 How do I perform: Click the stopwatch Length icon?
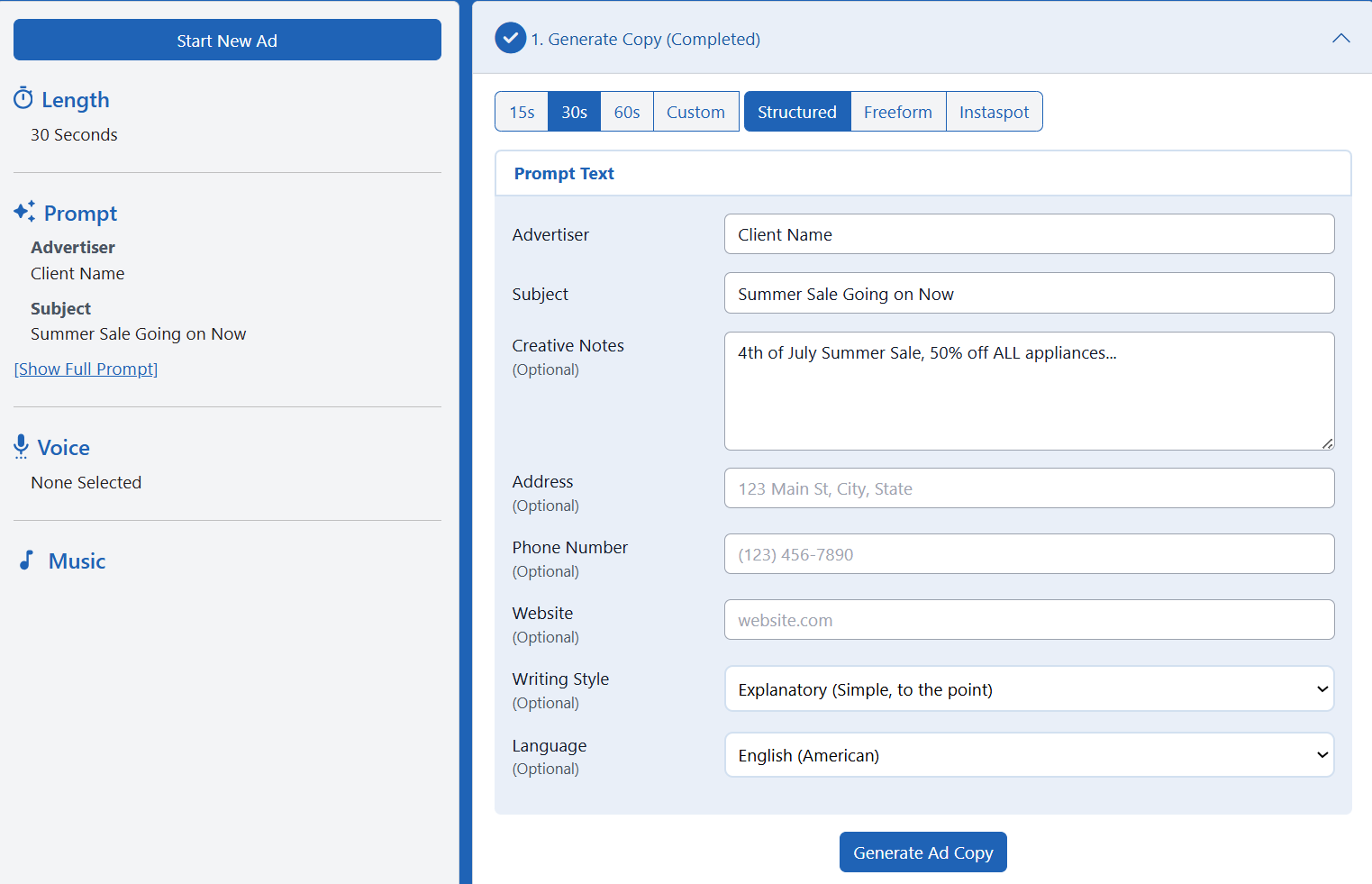point(23,99)
